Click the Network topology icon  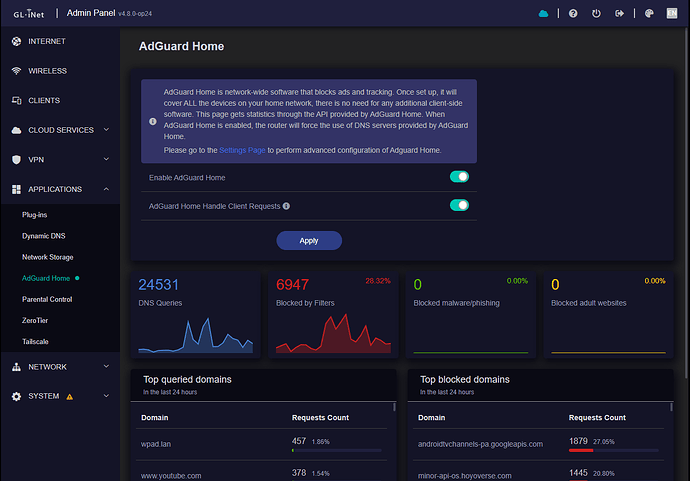[x=16, y=367]
